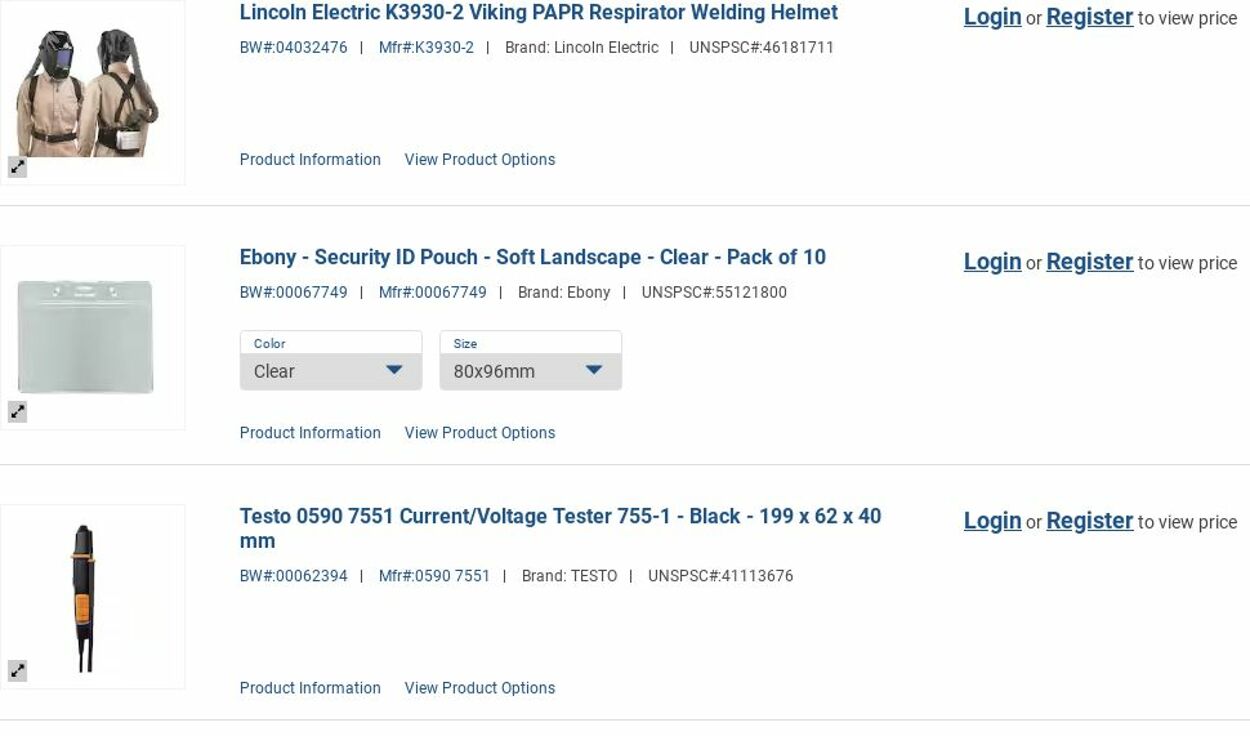Open the Lincoln Electric Viking PAPR helmet title
1250x736 pixels.
pos(538,13)
